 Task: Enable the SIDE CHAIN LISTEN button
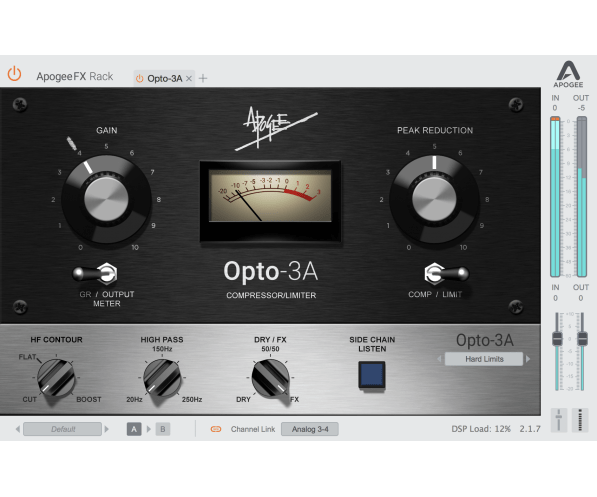coord(372,375)
